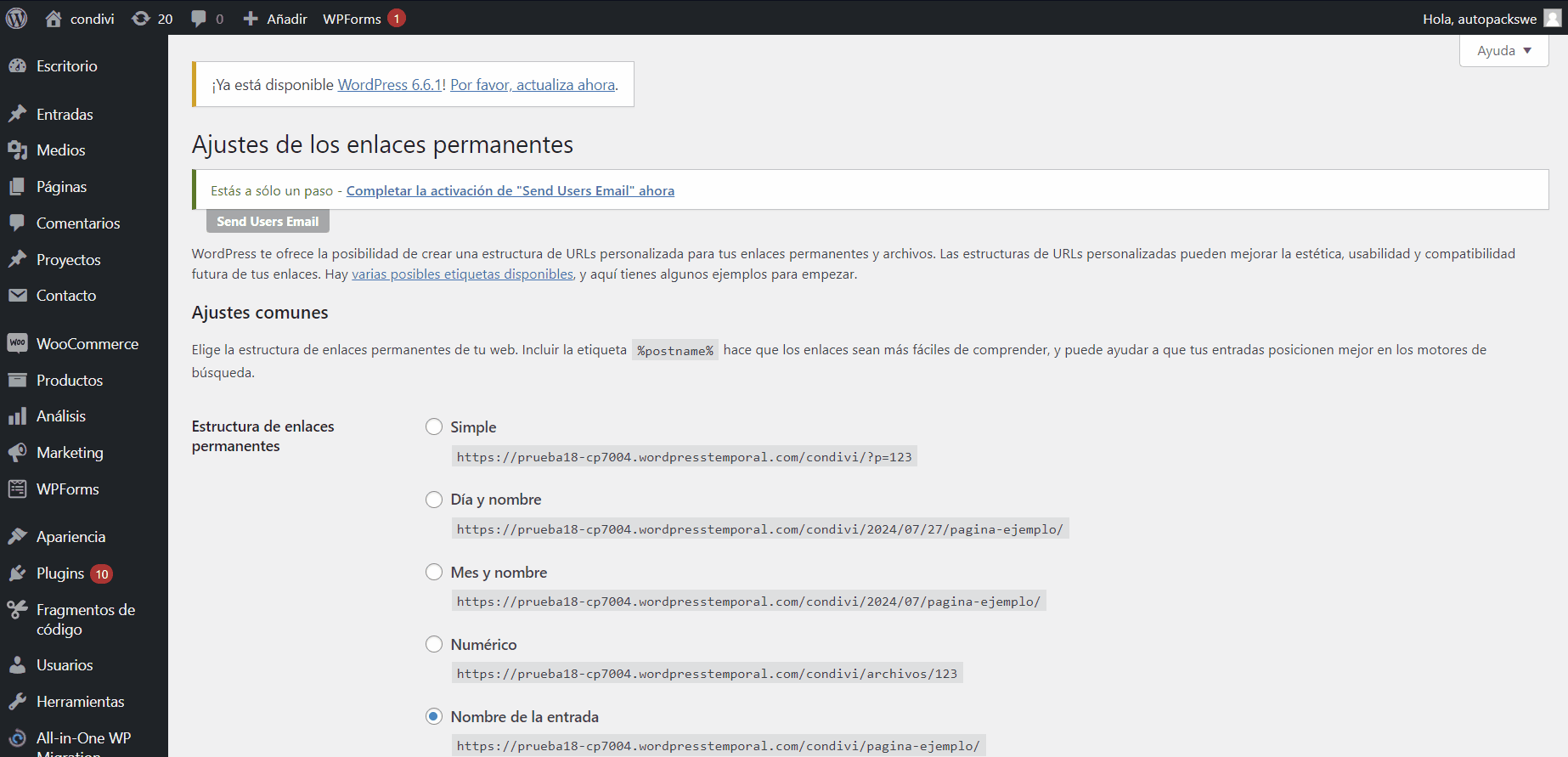Click the Usuarios person icon
Viewport: 1568px width, 757px height.
pos(17,665)
